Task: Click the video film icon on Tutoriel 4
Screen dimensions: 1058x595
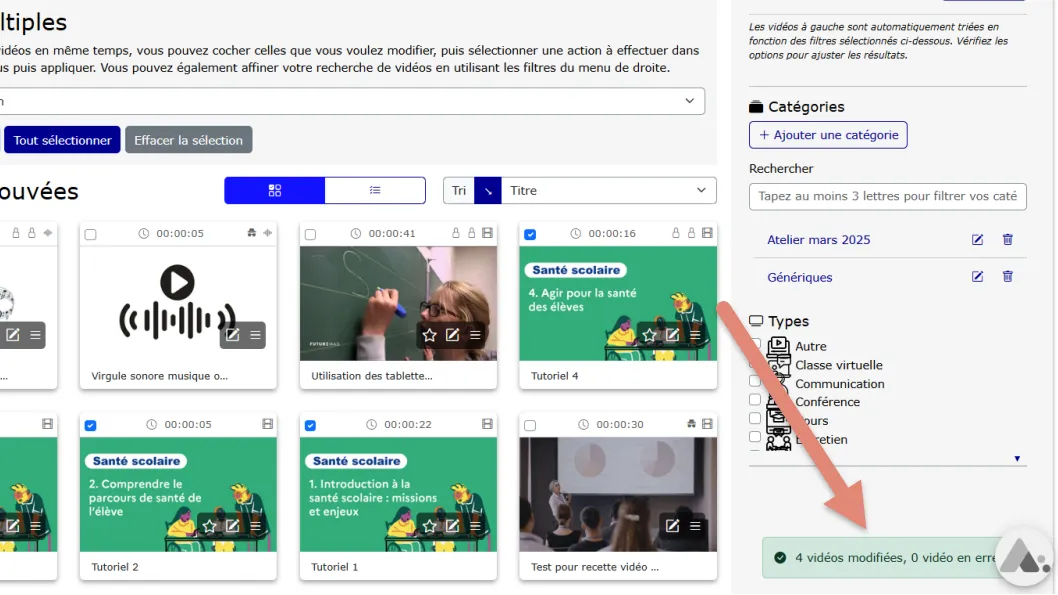Action: point(707,233)
